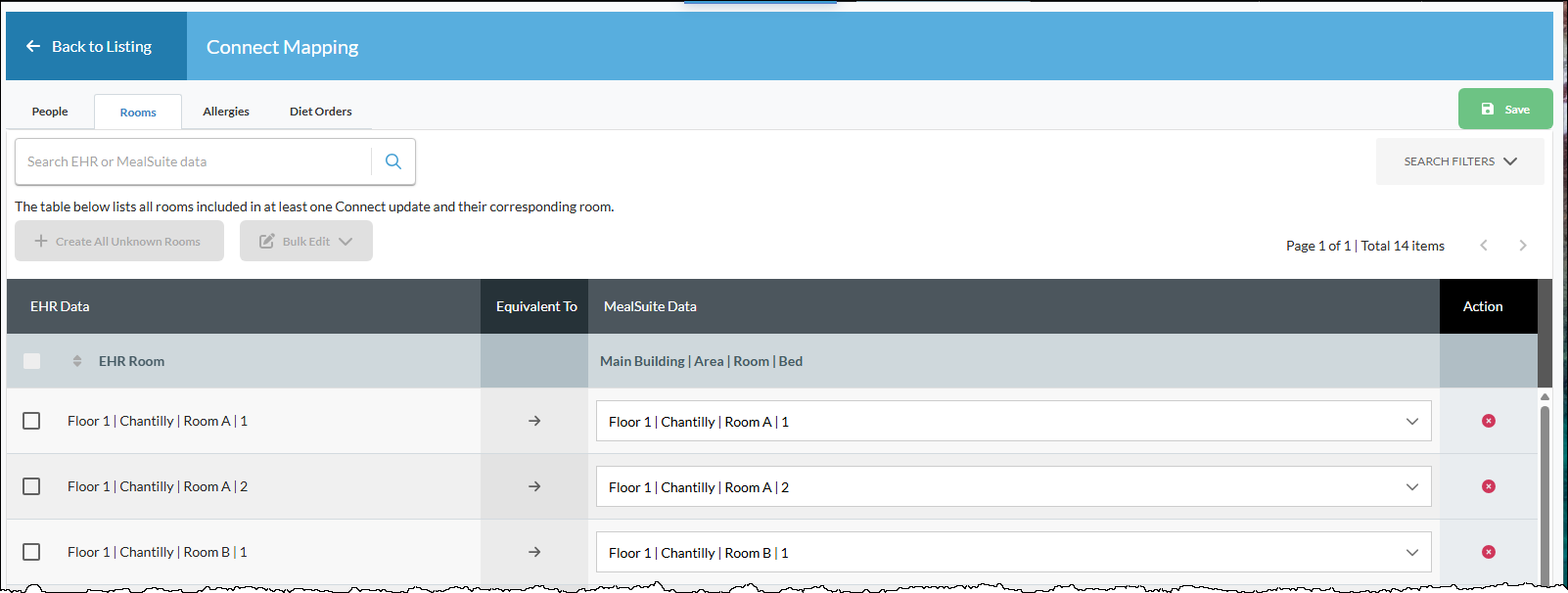Click the EHR Room column header
Image resolution: width=1568 pixels, height=593 pixels.
131,361
